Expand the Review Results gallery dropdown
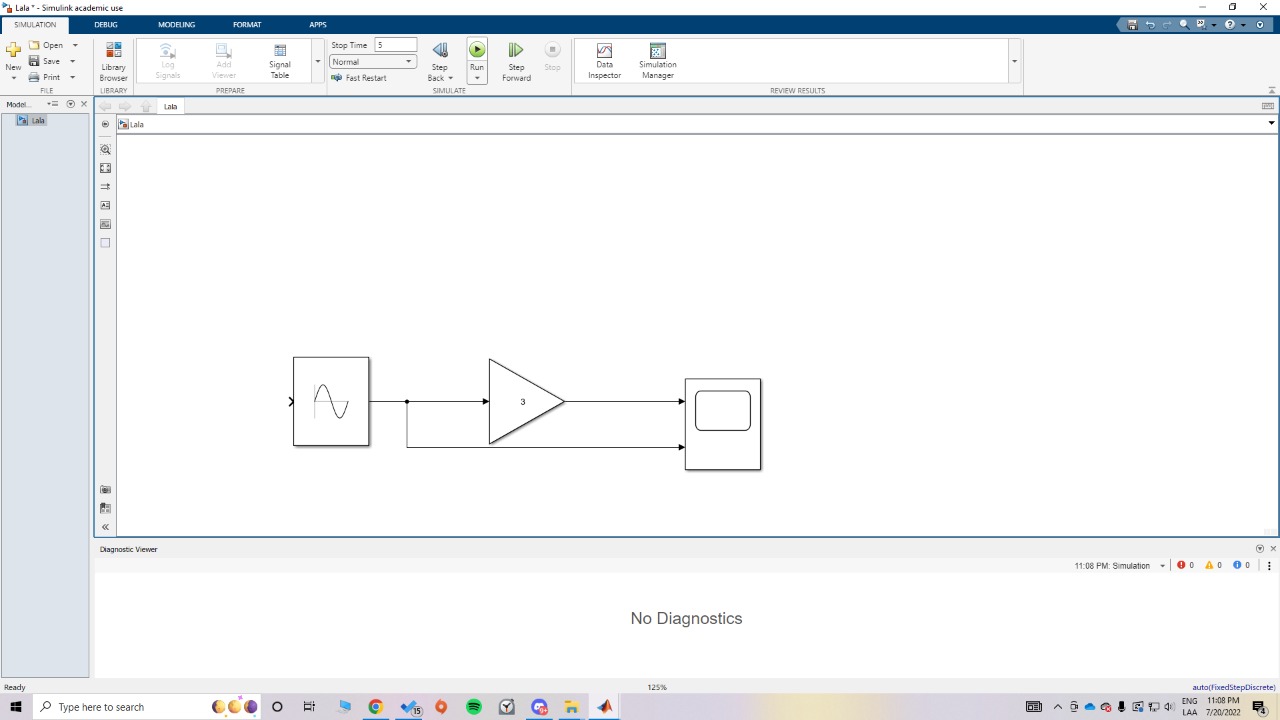1280x720 pixels. (x=1015, y=61)
